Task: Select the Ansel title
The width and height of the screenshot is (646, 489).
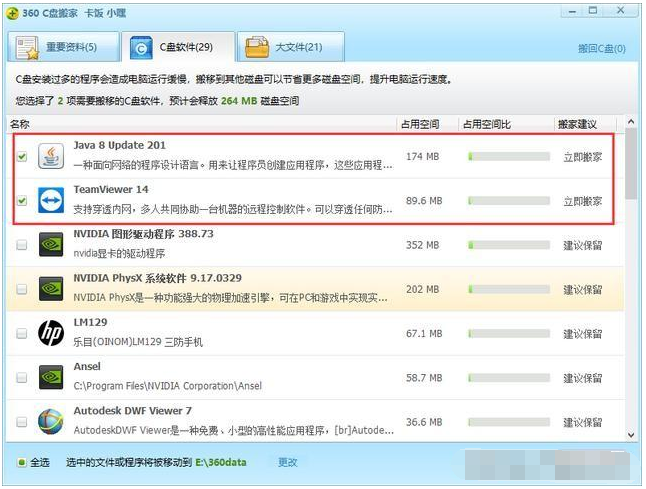Action: (87, 366)
